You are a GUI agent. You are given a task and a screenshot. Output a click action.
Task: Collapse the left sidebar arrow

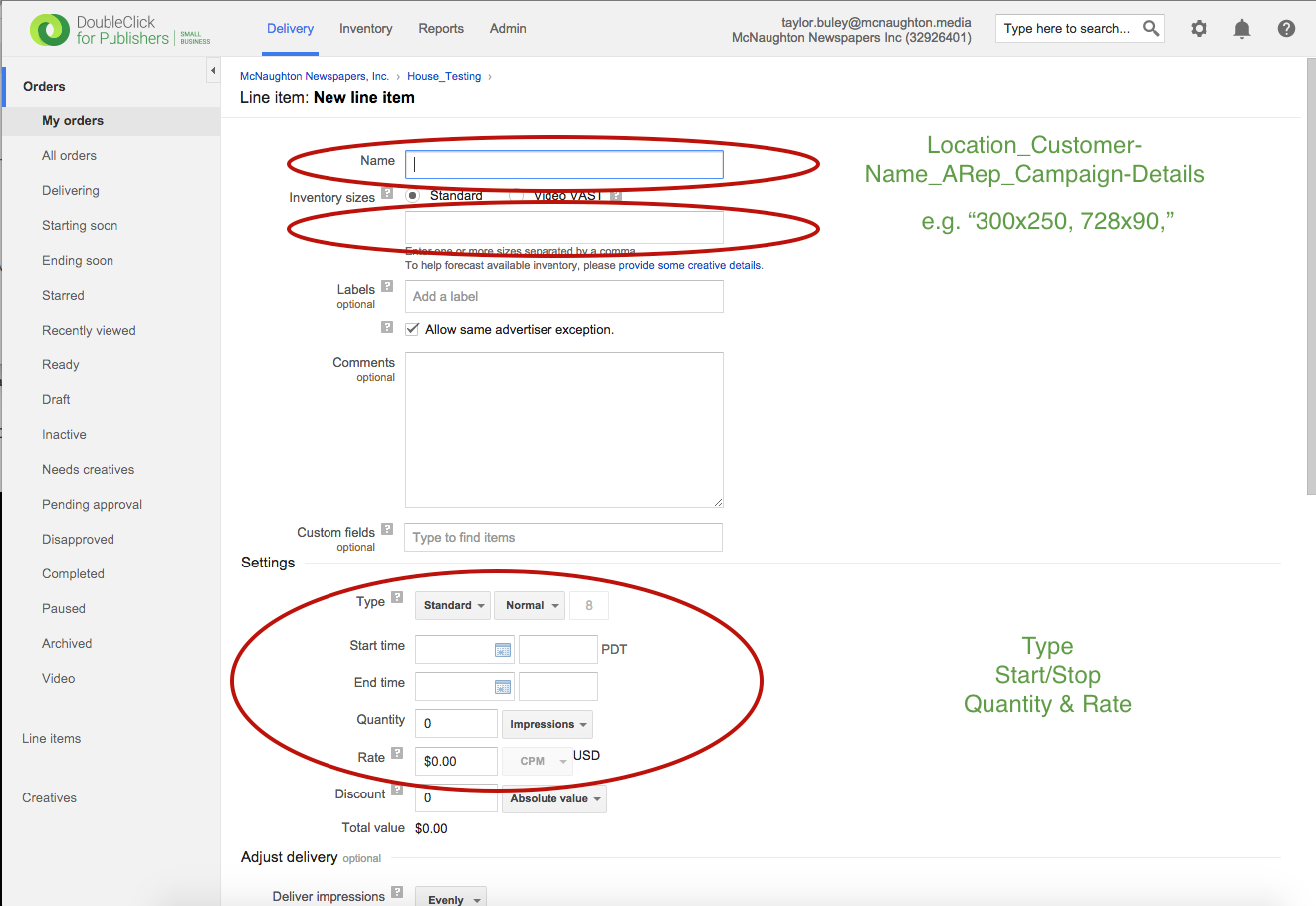(212, 71)
